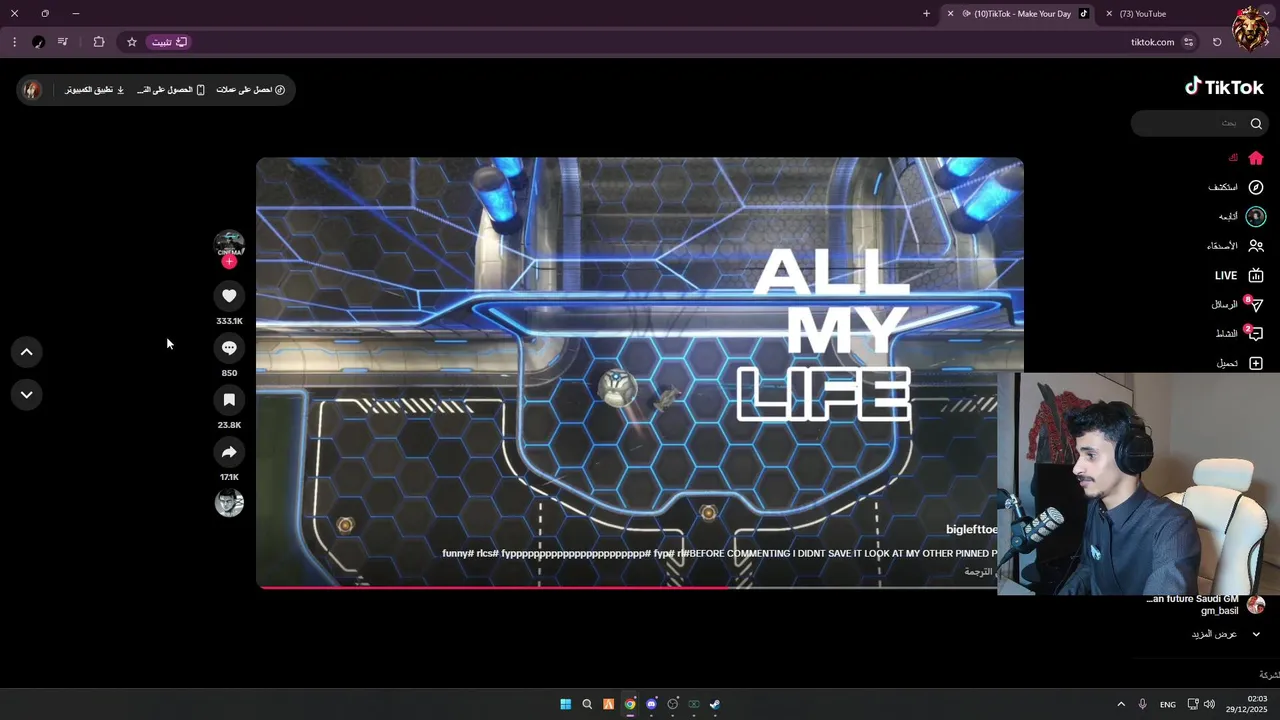Open Explore (استكشف) compass icon
The image size is (1280, 720).
point(1256,187)
